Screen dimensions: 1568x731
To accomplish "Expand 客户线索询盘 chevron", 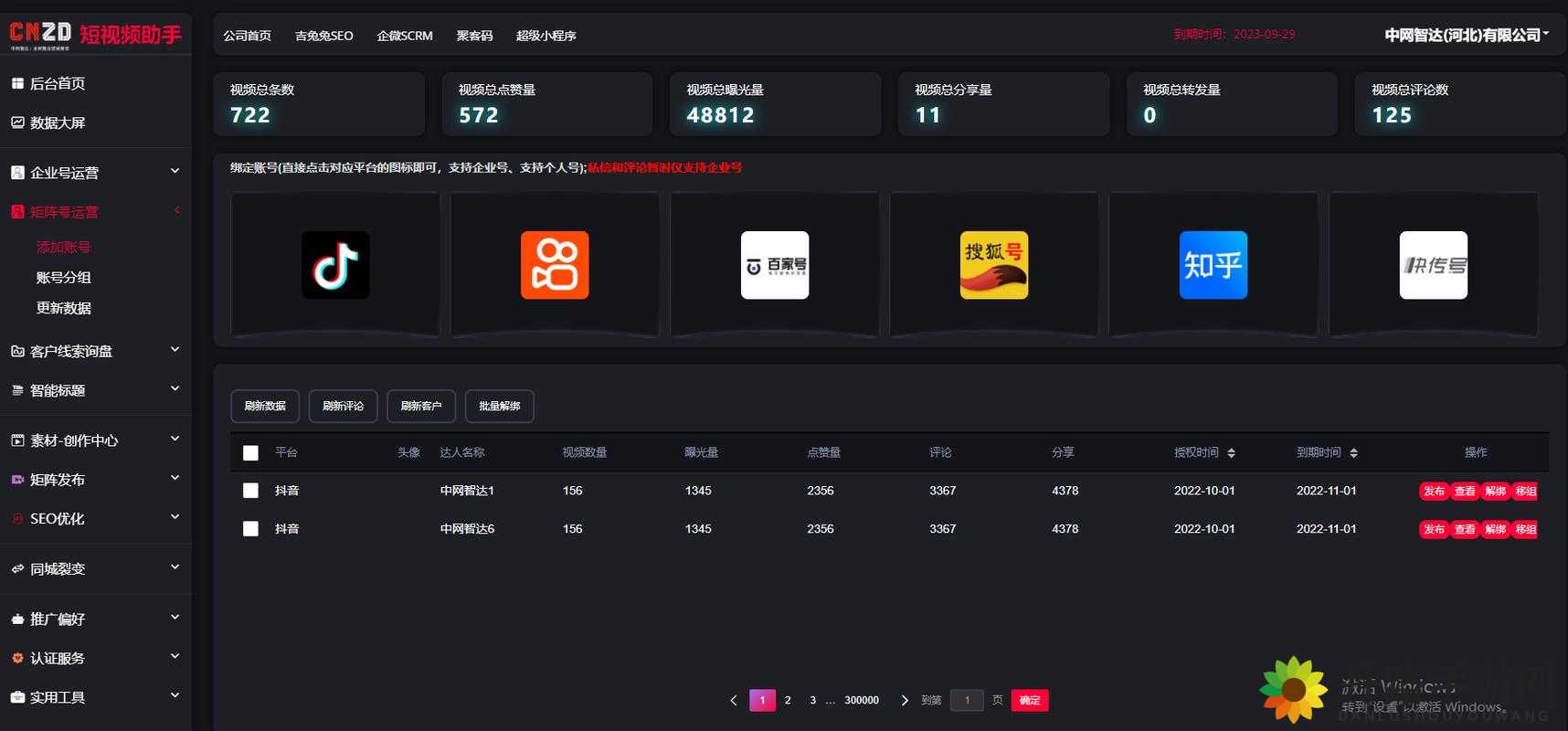I will pyautogui.click(x=175, y=350).
